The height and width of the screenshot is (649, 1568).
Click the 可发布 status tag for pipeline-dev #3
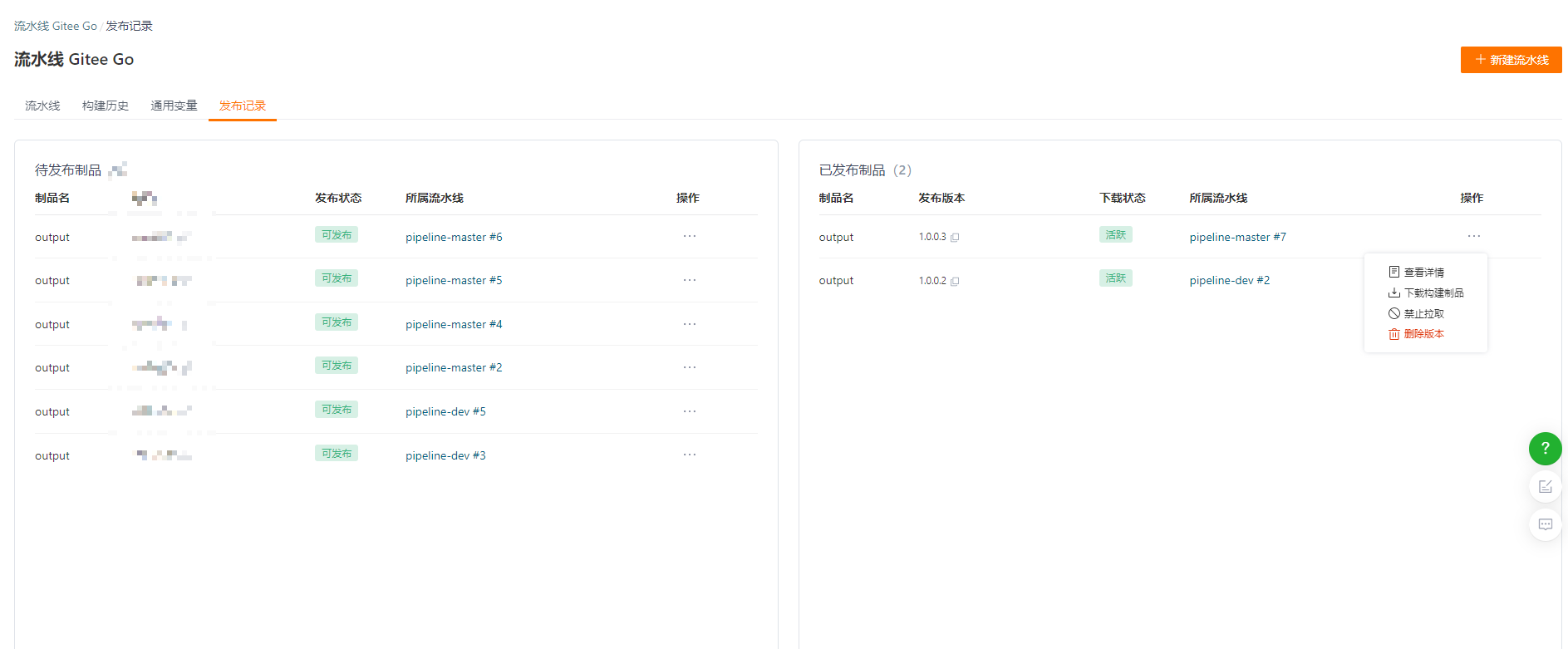(337, 454)
